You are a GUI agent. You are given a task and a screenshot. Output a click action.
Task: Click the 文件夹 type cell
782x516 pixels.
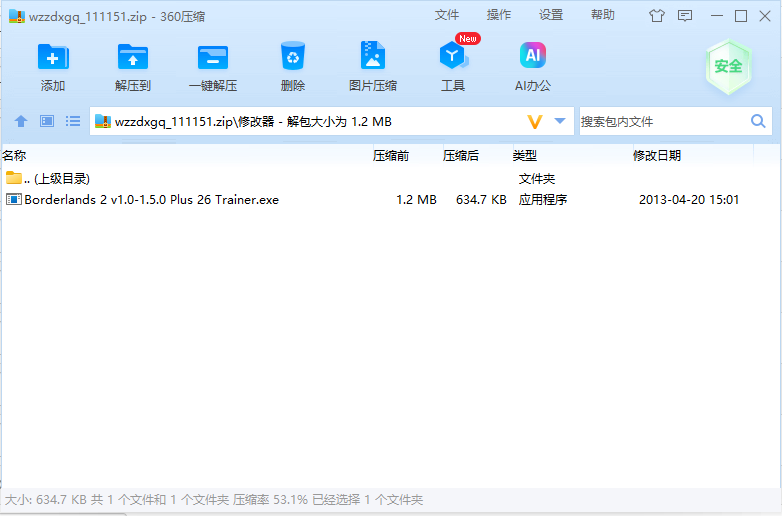[537, 178]
